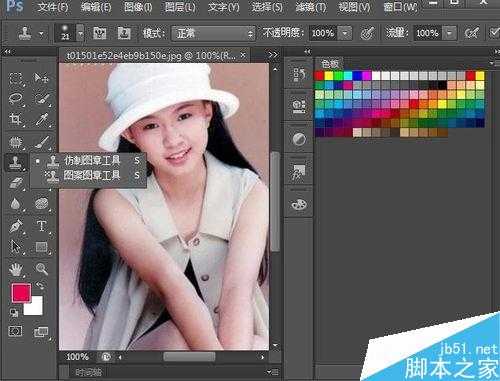
Task: Open the Brush panel toggle in options bar
Action: tap(99, 33)
